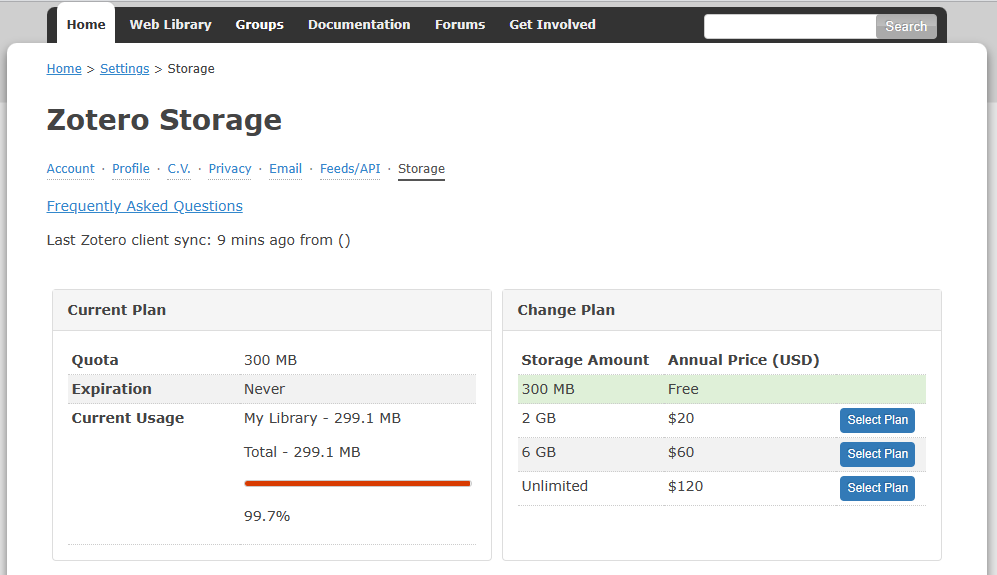997x575 pixels.
Task: Open the Privacy settings tab
Action: (230, 169)
